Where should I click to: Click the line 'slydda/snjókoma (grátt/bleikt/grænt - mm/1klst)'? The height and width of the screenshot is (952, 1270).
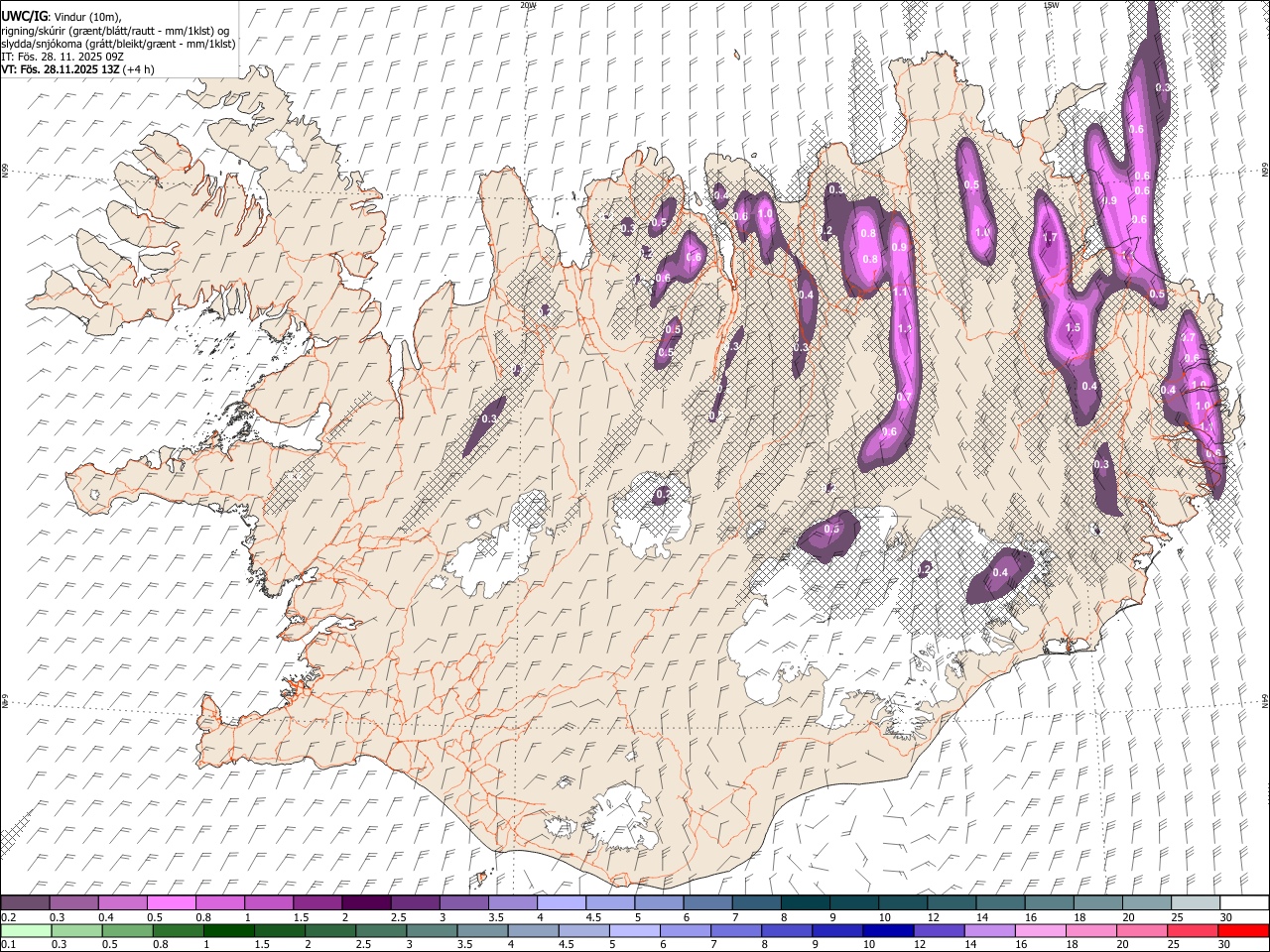coord(118,44)
